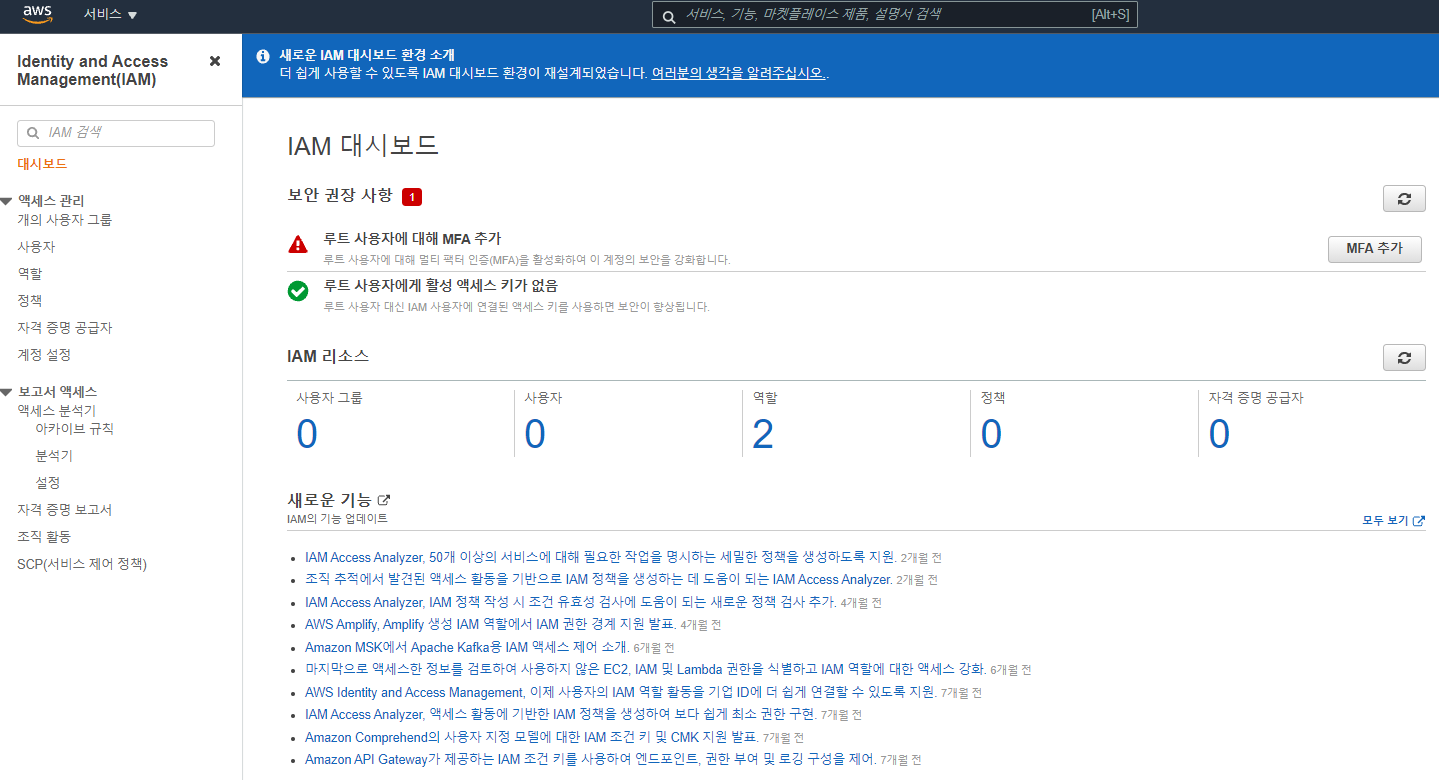This screenshot has width=1439, height=780.
Task: Open AWS Amplify 권한 경계 지원 news link
Action: pos(490,624)
